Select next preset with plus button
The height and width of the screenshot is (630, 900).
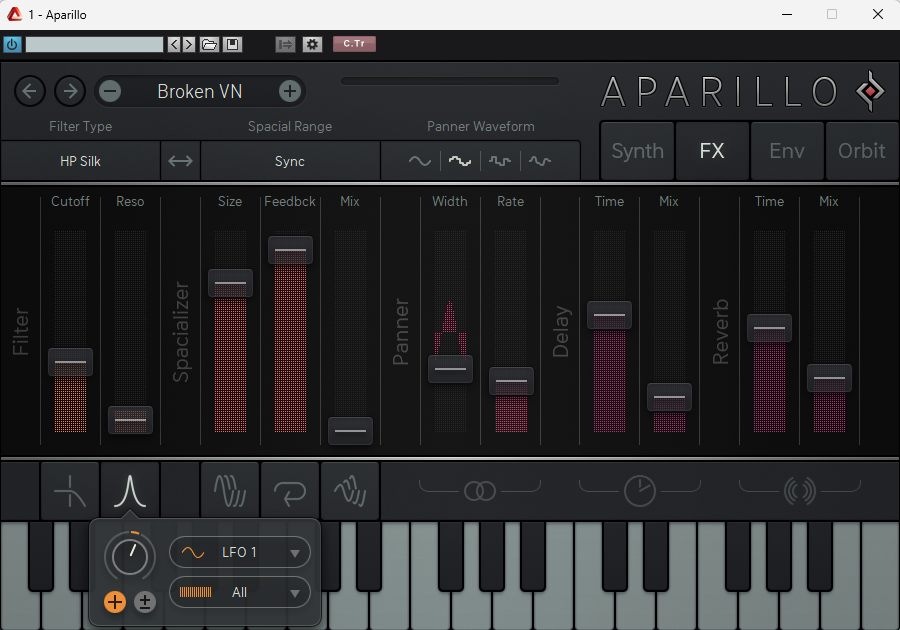(x=290, y=91)
